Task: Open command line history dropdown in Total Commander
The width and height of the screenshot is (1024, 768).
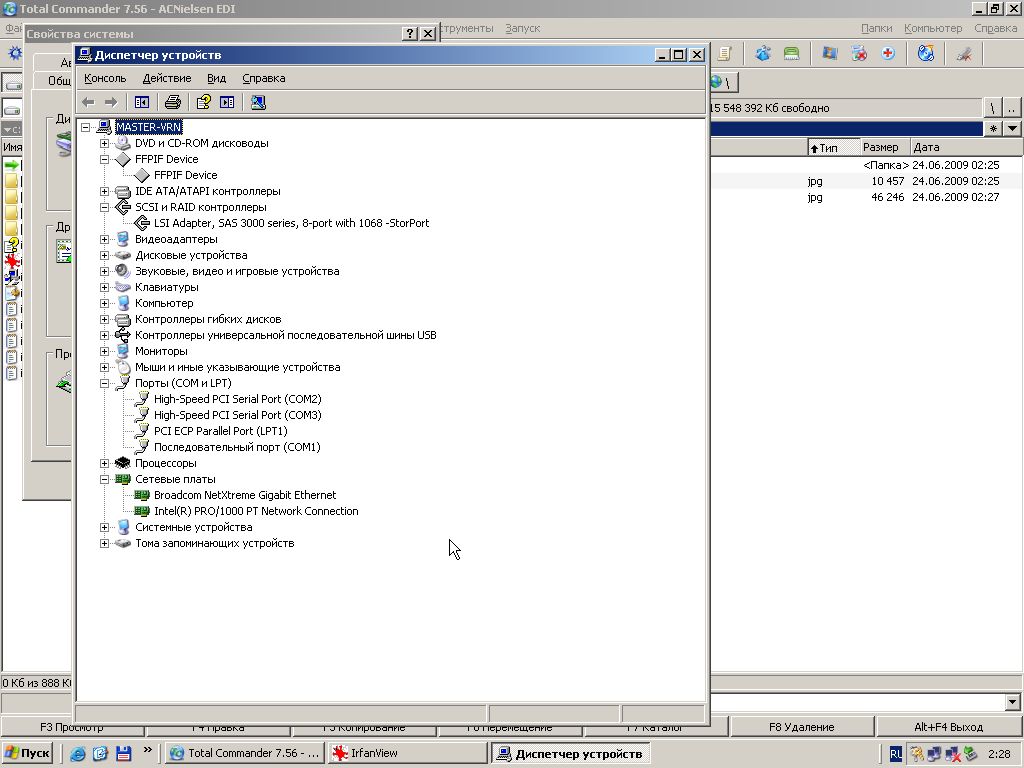Action: point(1012,702)
